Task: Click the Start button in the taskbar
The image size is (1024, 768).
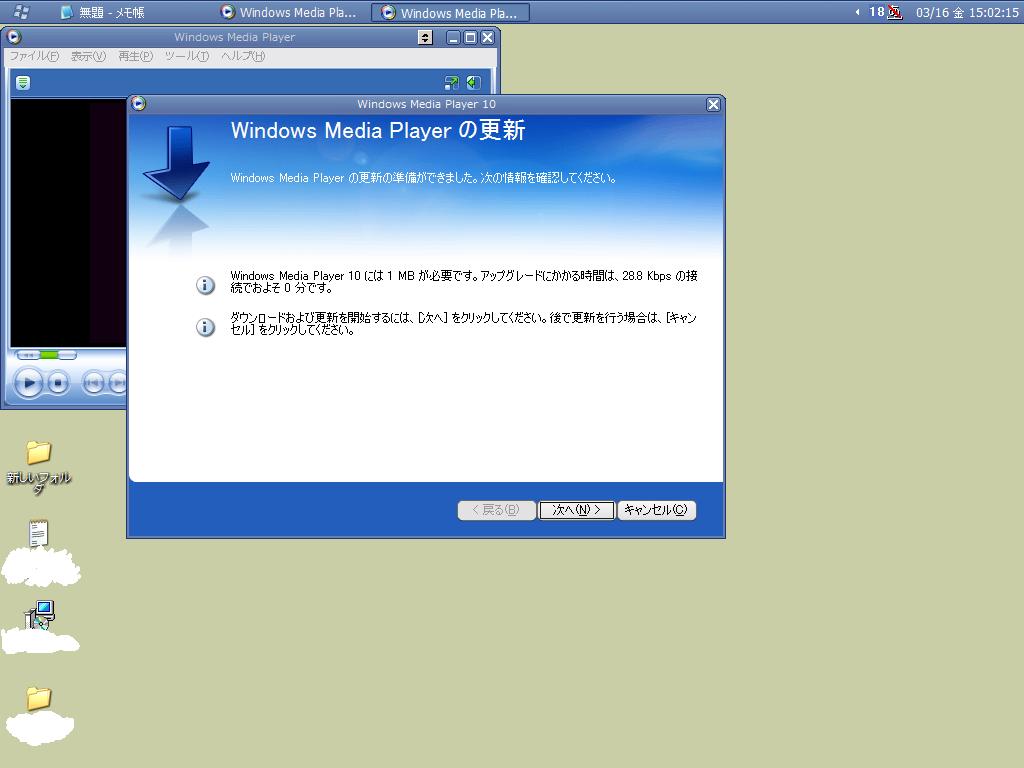Action: pyautogui.click(x=21, y=12)
